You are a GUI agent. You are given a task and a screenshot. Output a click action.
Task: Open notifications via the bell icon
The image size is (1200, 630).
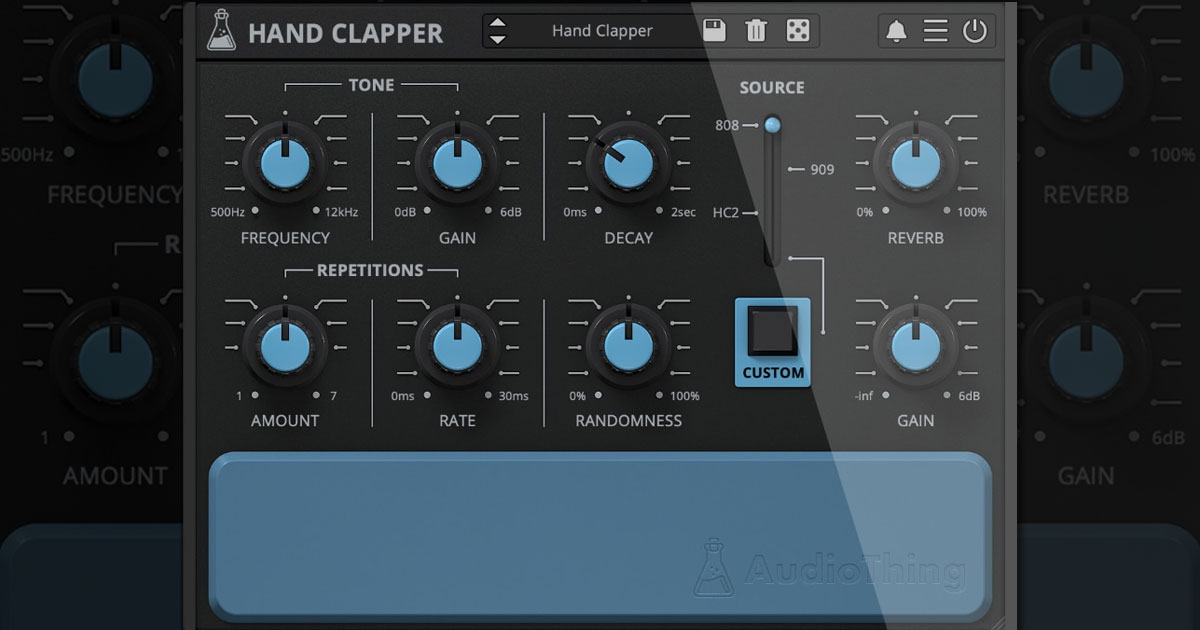coord(897,31)
